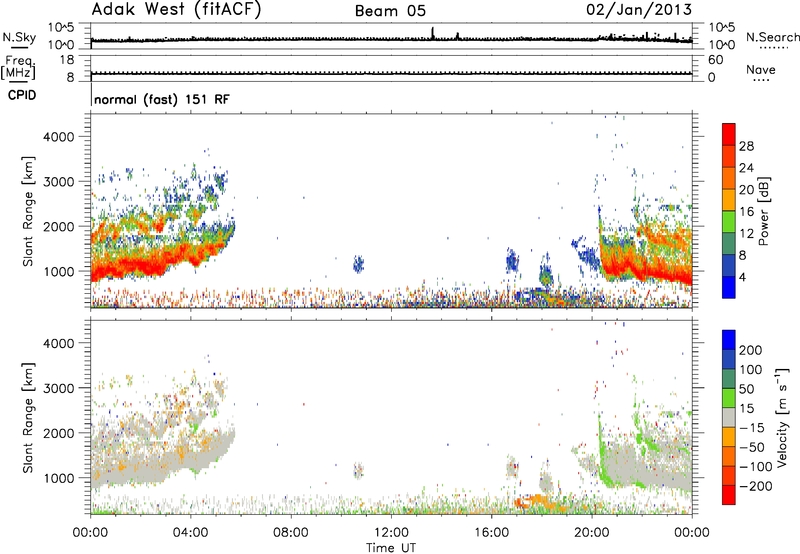Viewport: 800px width, 554px height.
Task: Click the "Time UT" axis label
Action: tap(391, 548)
